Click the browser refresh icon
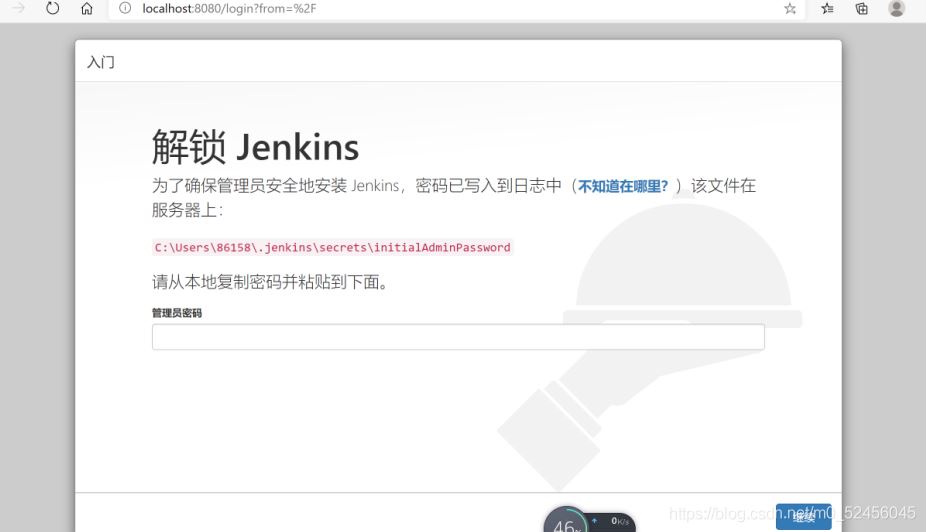 [x=53, y=8]
